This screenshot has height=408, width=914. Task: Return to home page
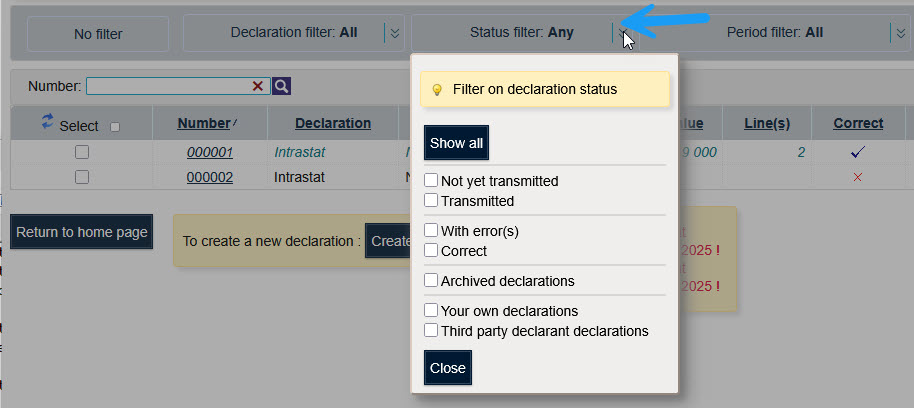pos(82,233)
